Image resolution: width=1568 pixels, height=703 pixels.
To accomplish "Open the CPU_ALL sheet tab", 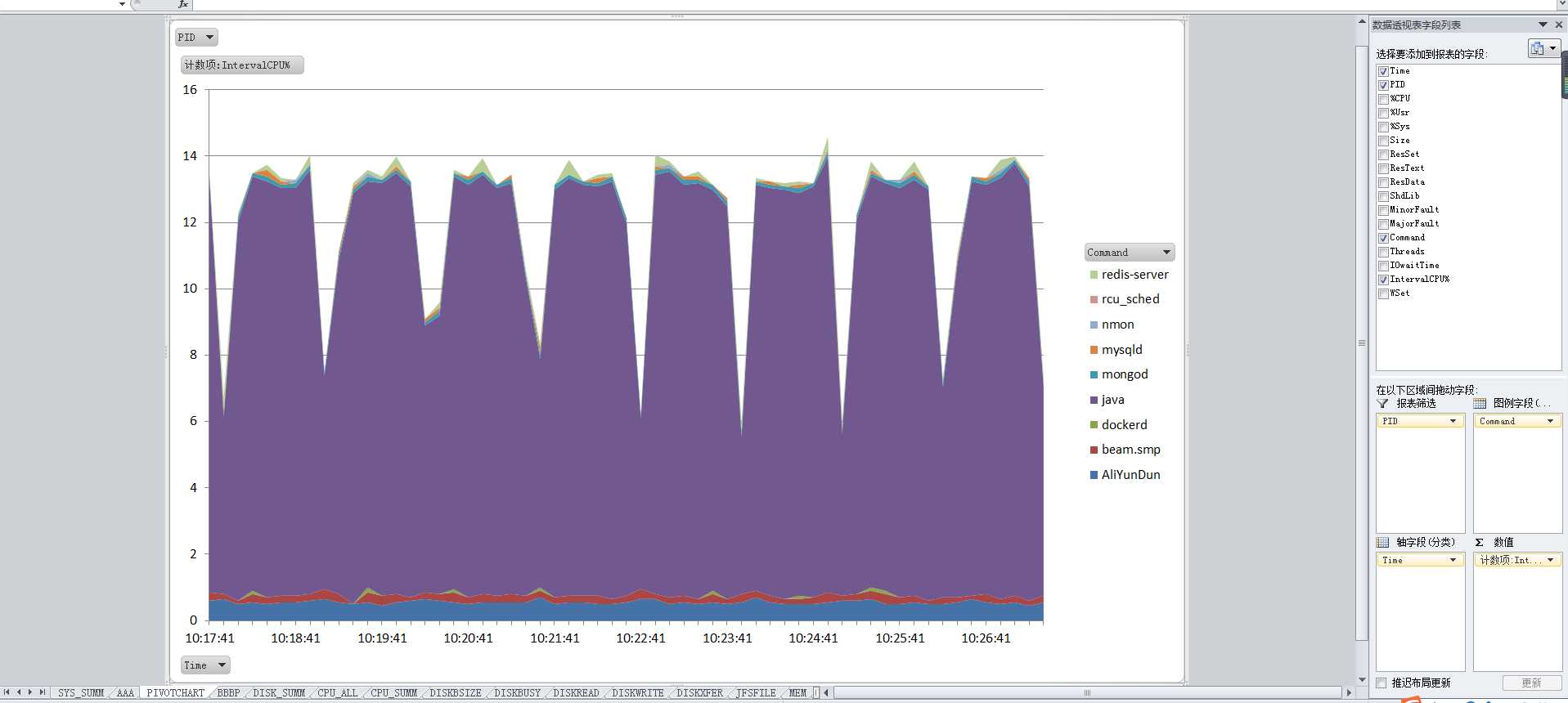I will coord(337,693).
